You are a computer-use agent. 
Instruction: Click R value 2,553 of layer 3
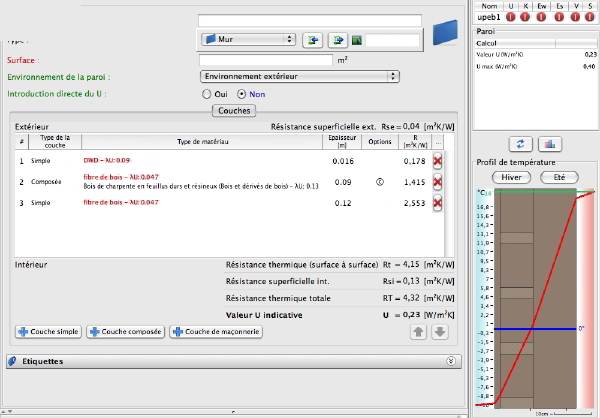point(414,203)
